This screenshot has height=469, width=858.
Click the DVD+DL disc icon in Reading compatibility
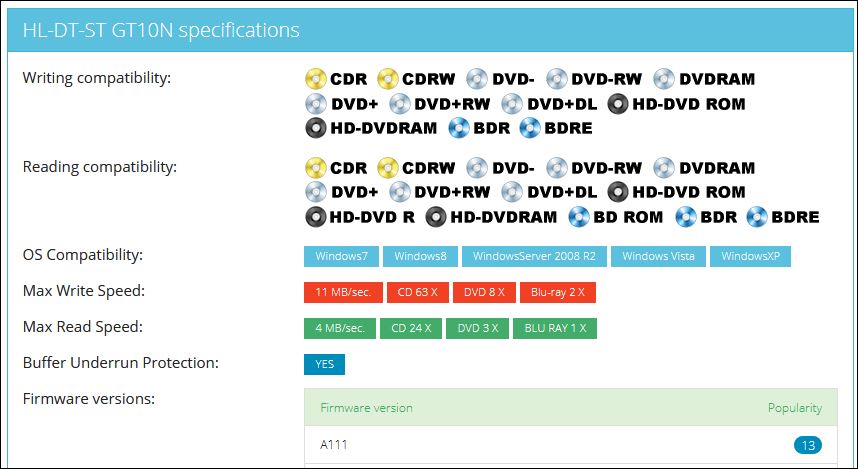(512, 192)
